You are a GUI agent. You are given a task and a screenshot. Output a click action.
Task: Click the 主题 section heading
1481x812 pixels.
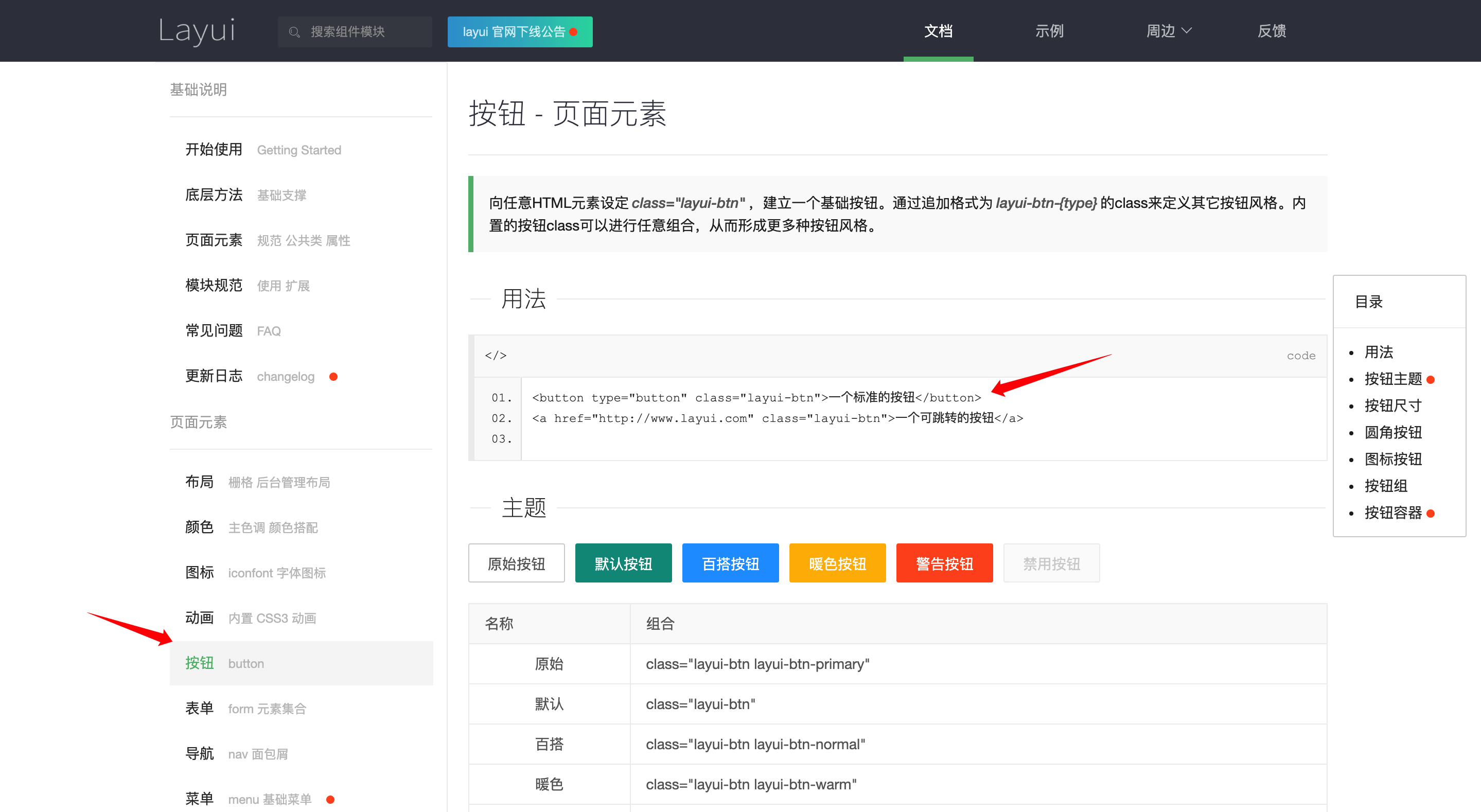pos(523,508)
